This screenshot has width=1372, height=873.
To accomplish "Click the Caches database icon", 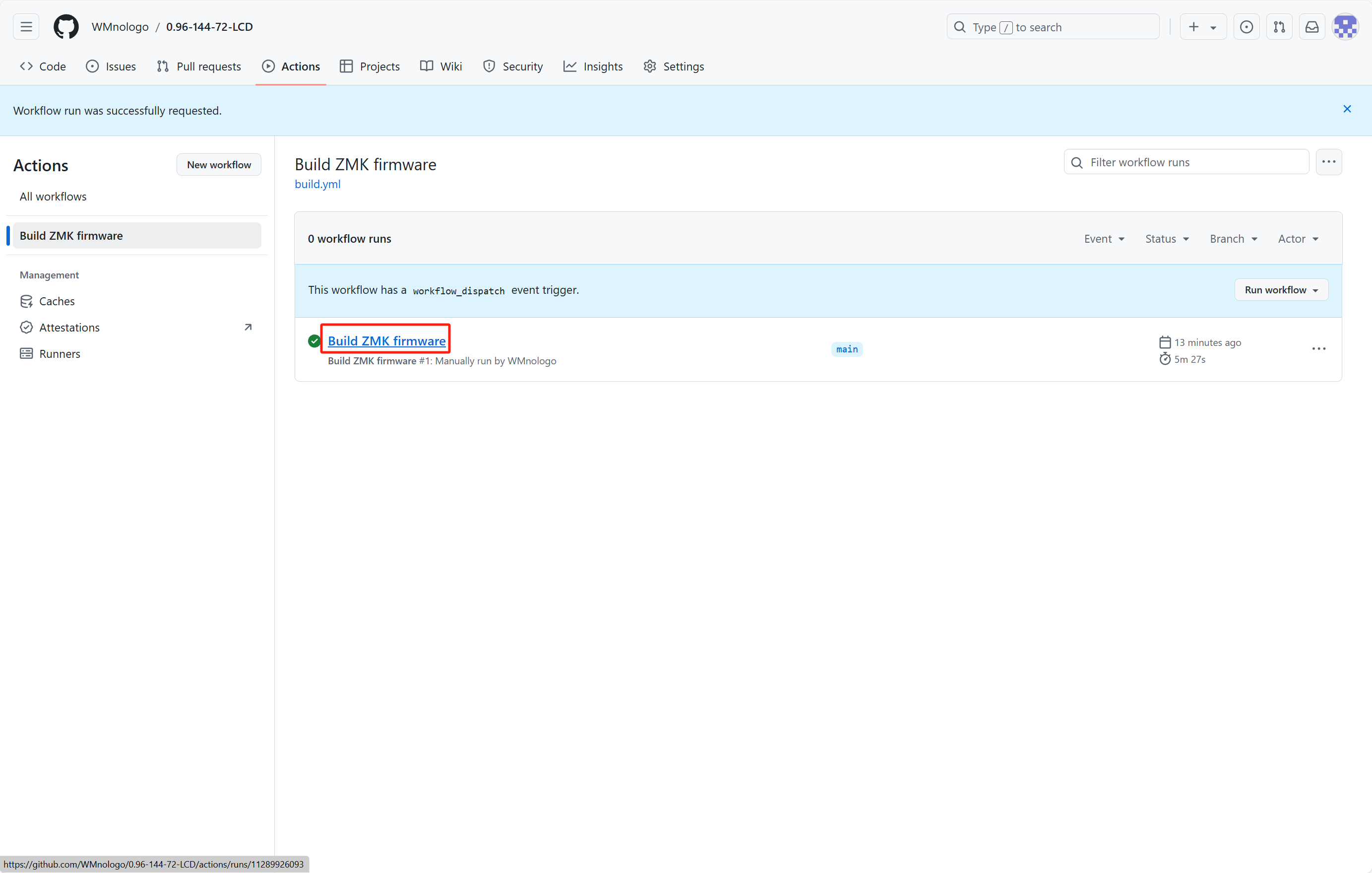I will 26,301.
